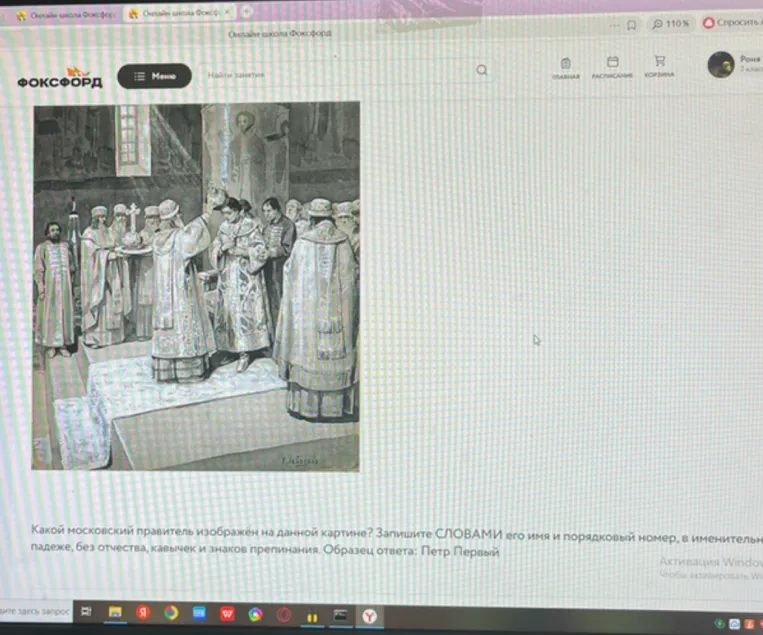This screenshot has height=635, width=763.
Task: Click the Спросить Алису button
Action: click(x=733, y=22)
